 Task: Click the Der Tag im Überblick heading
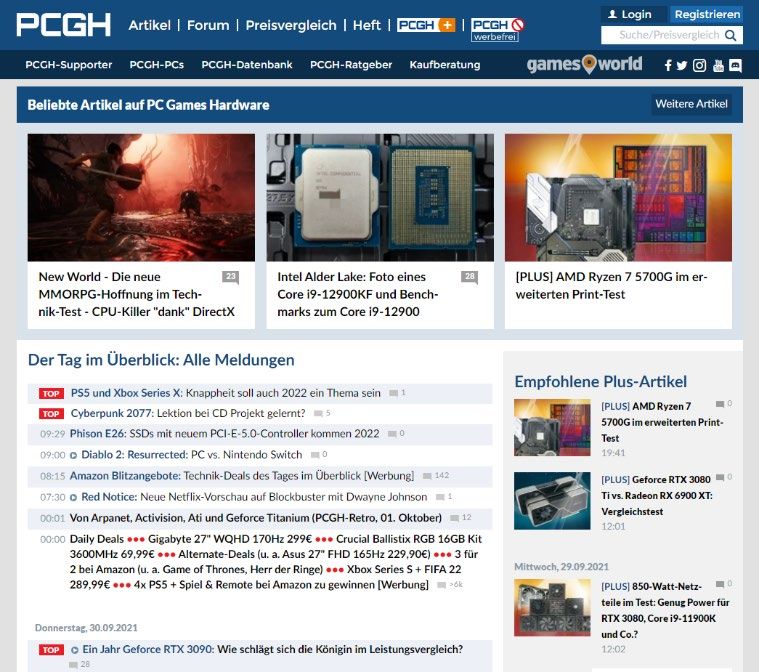161,360
